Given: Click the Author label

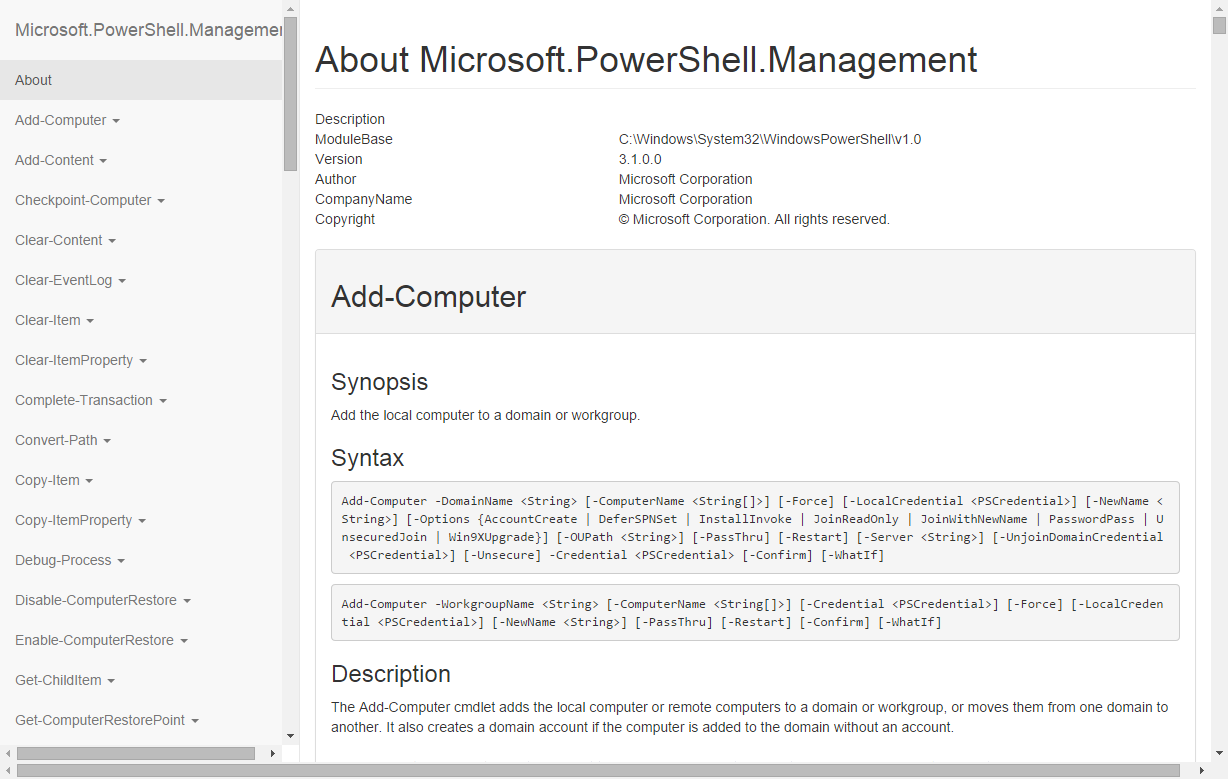Looking at the screenshot, I should (x=336, y=179).
